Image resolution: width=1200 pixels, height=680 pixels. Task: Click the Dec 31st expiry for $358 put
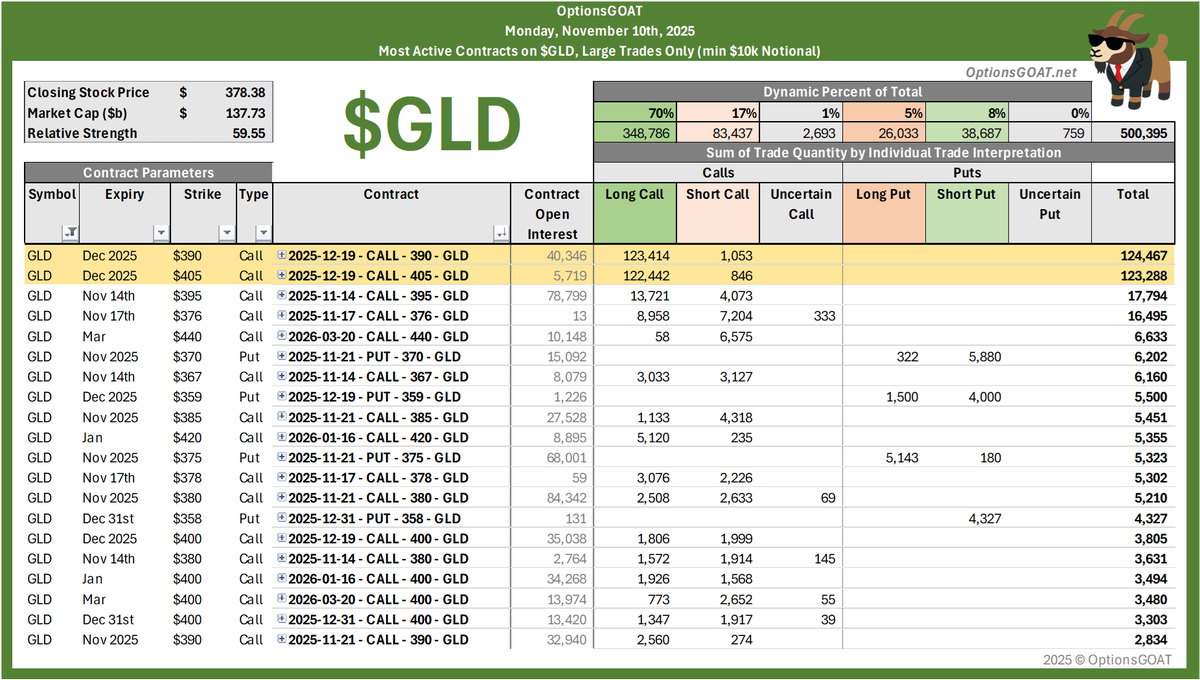tap(124, 518)
